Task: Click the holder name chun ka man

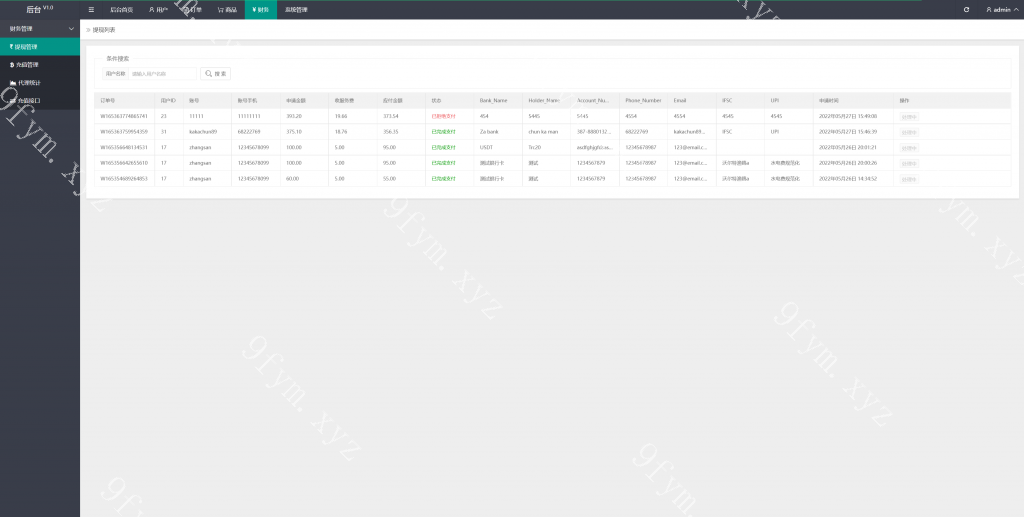Action: 543,132
